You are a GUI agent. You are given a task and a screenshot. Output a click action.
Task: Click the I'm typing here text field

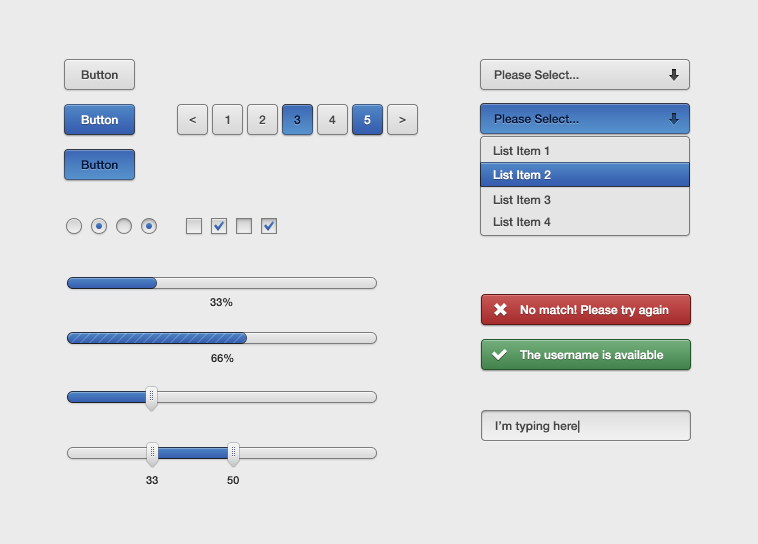tap(586, 426)
